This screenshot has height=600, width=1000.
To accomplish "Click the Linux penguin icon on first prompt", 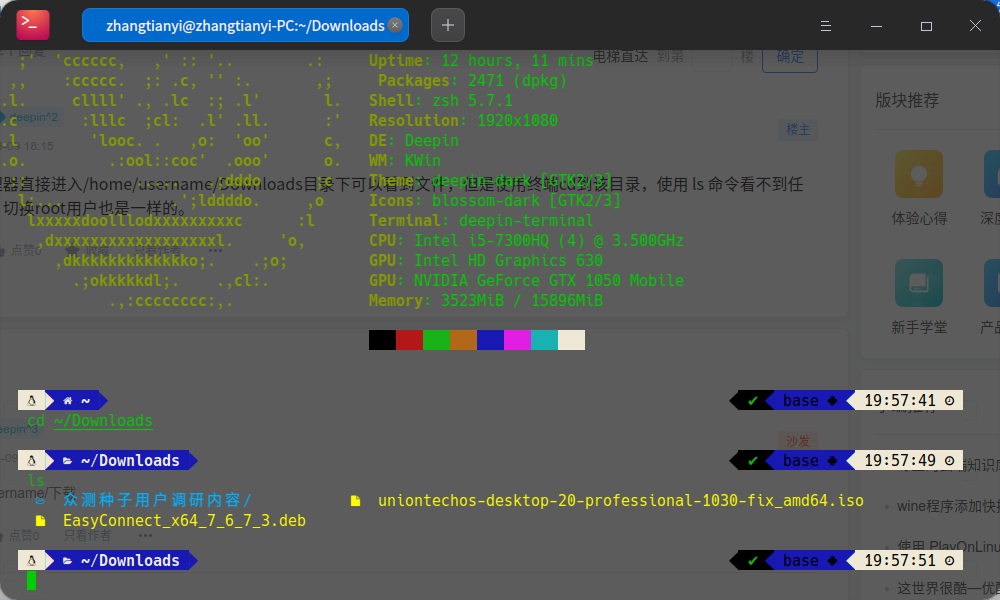I will coord(31,400).
